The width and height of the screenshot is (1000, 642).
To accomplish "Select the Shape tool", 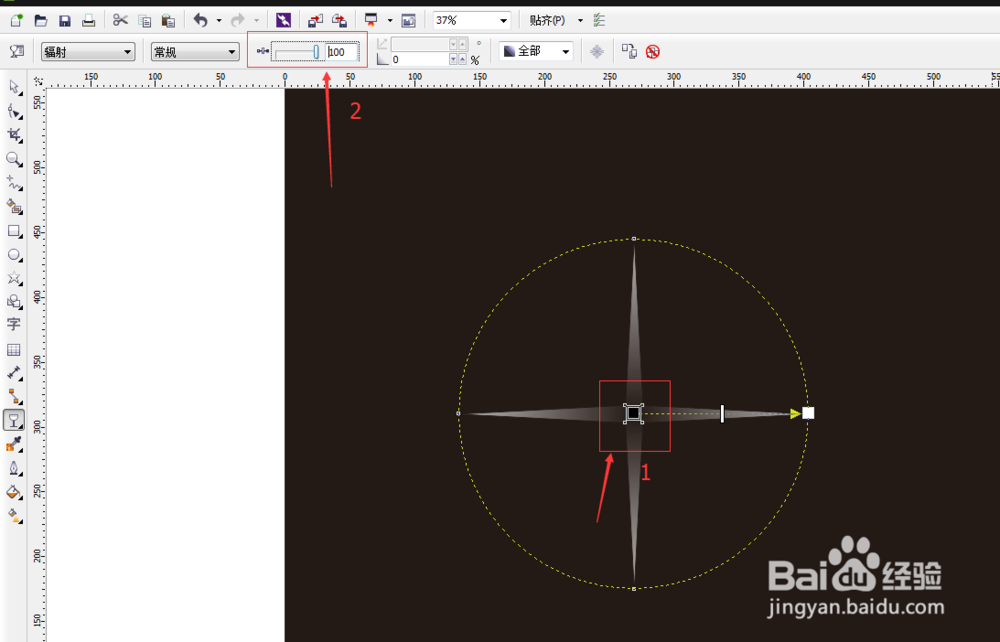I will tap(14, 112).
